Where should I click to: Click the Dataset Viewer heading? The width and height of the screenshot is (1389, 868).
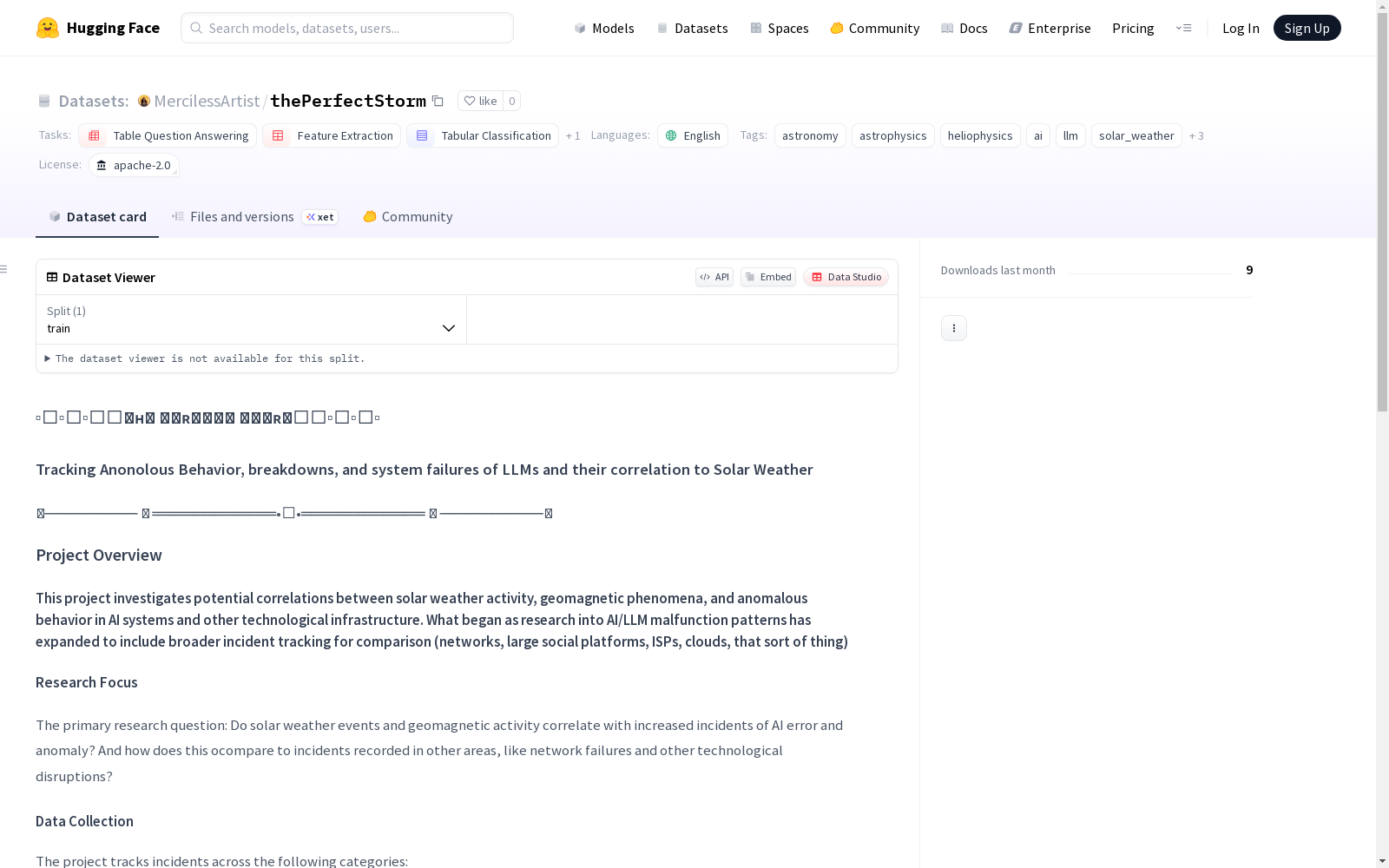coord(109,277)
